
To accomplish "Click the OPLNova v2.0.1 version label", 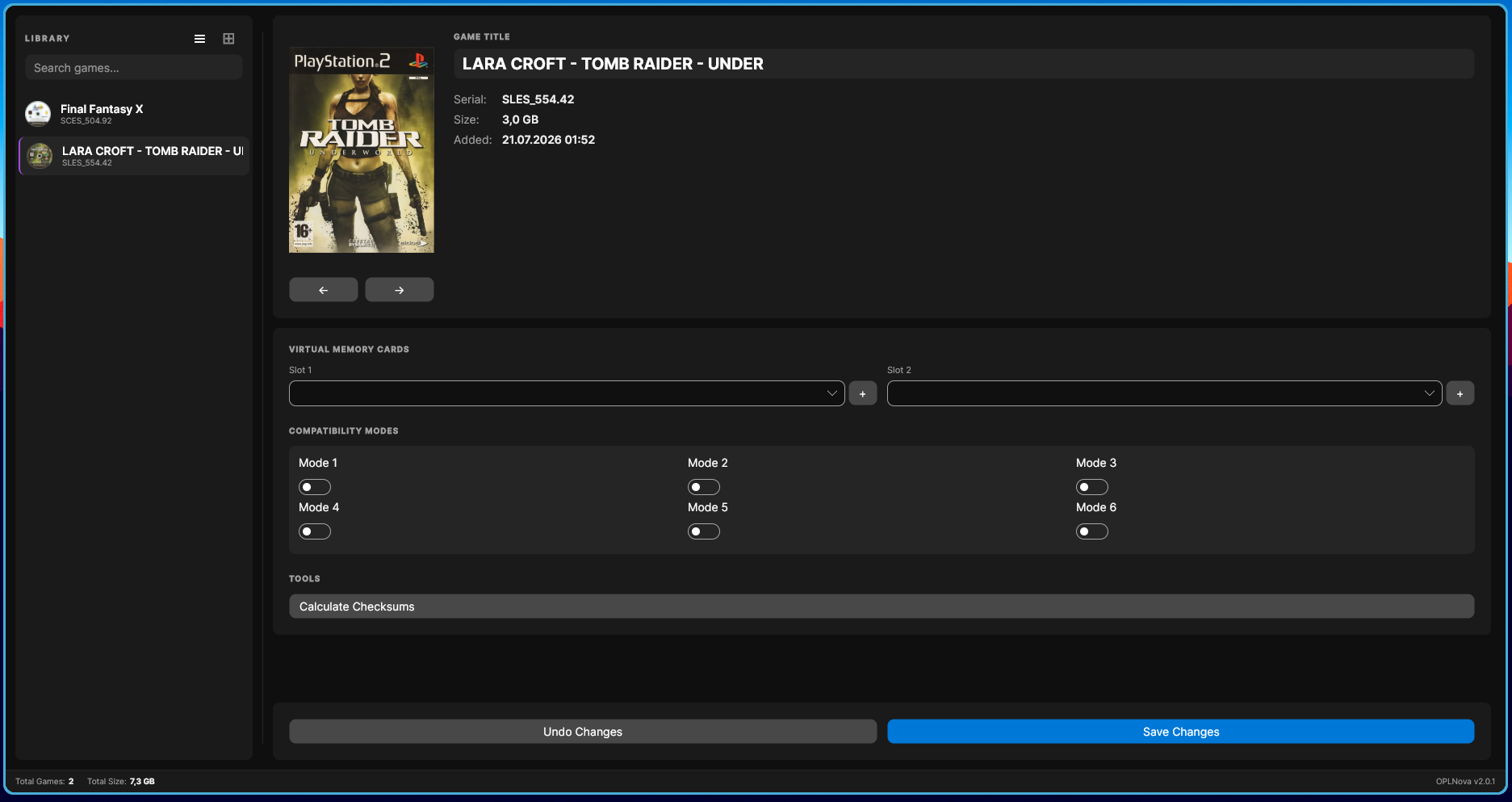I will click(x=1465, y=781).
